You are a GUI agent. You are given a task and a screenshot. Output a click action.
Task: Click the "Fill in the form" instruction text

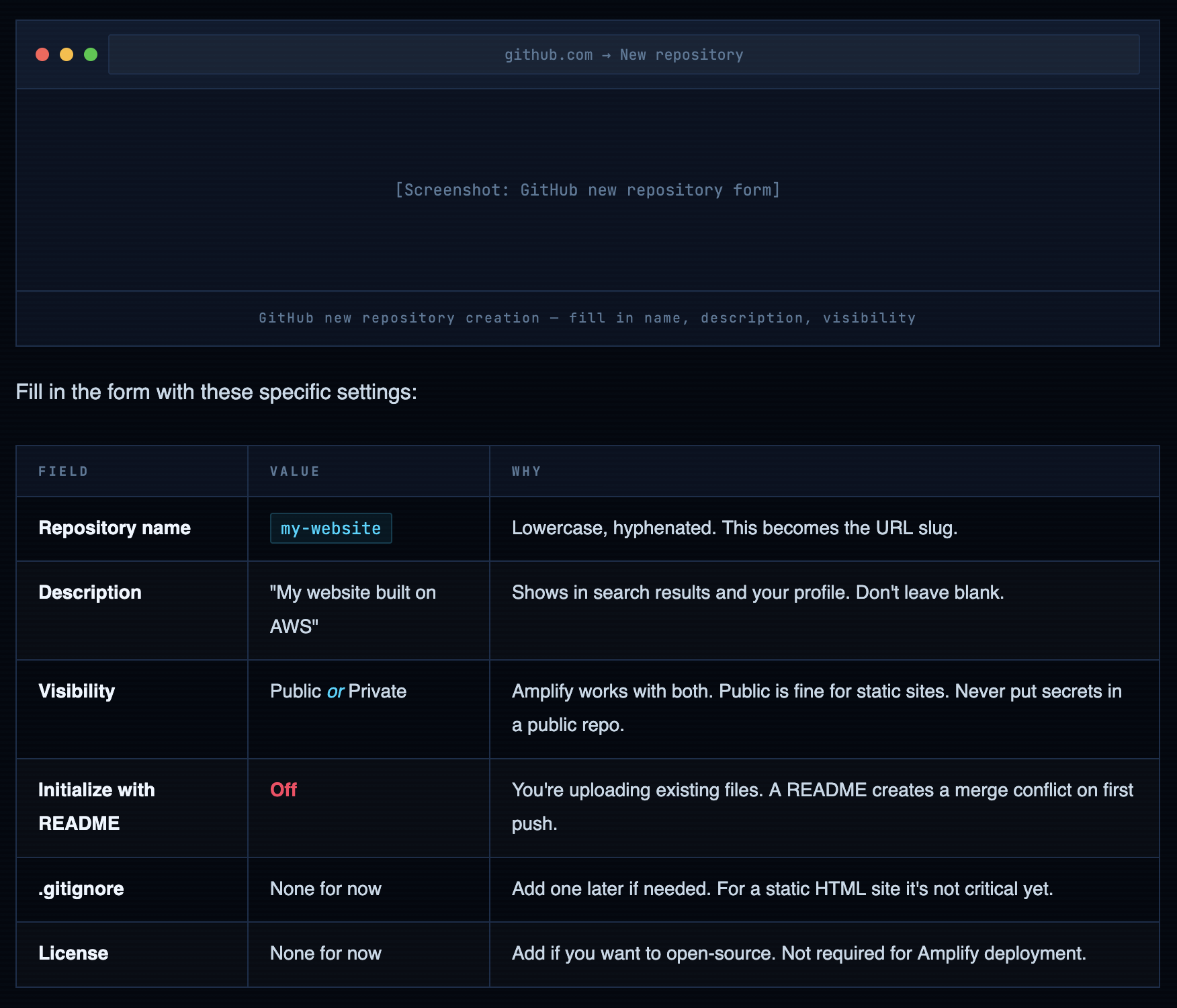[x=216, y=392]
